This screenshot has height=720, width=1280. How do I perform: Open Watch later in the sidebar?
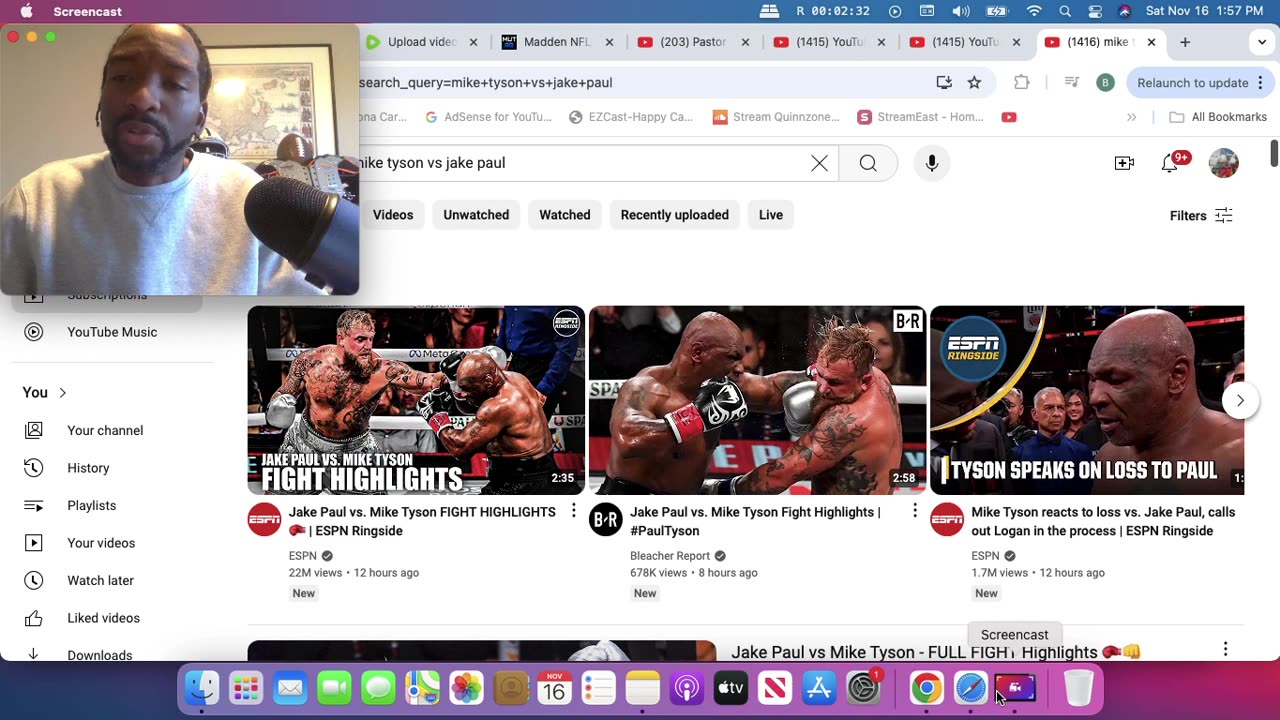[x=107, y=580]
